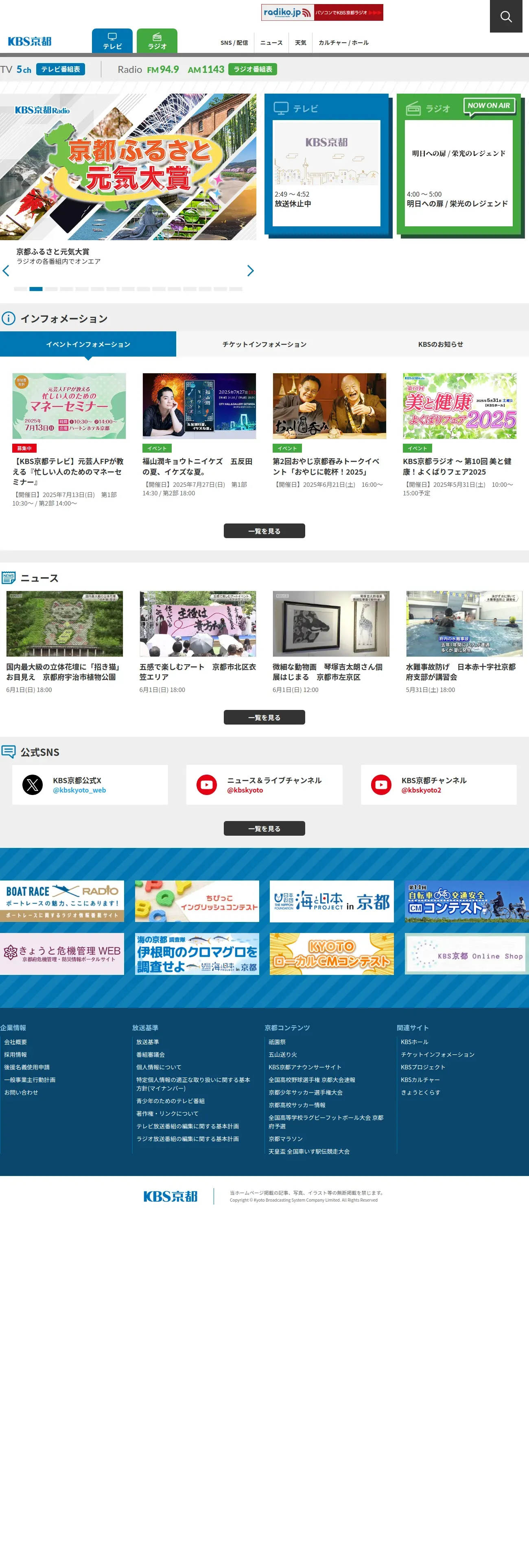Click the ニュース section news icon
Image resolution: width=529 pixels, height=1568 pixels.
[9, 578]
